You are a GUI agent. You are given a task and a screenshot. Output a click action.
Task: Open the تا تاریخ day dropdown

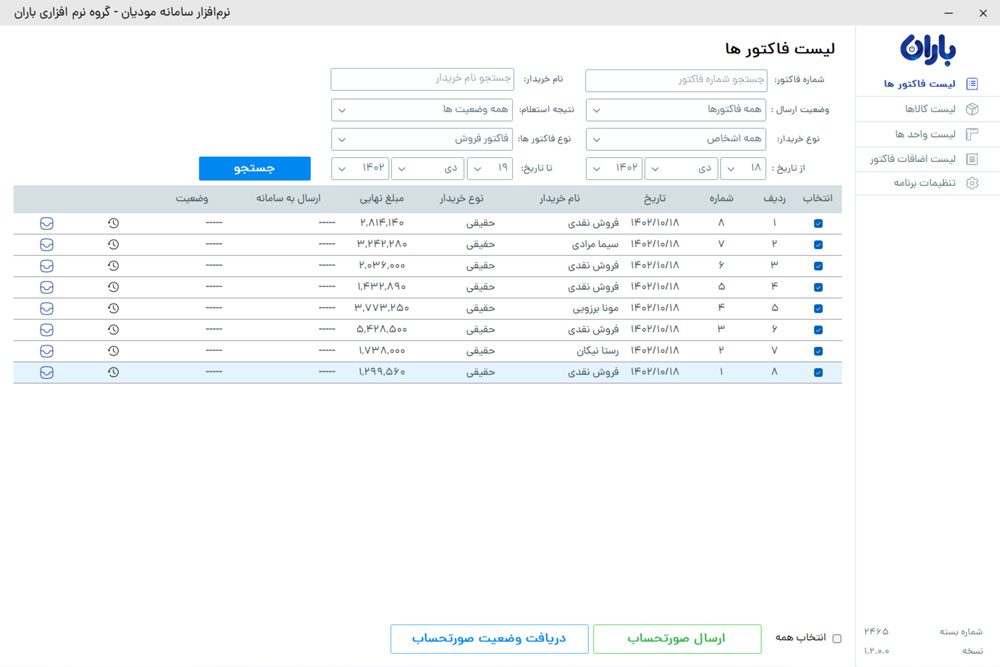click(x=490, y=168)
